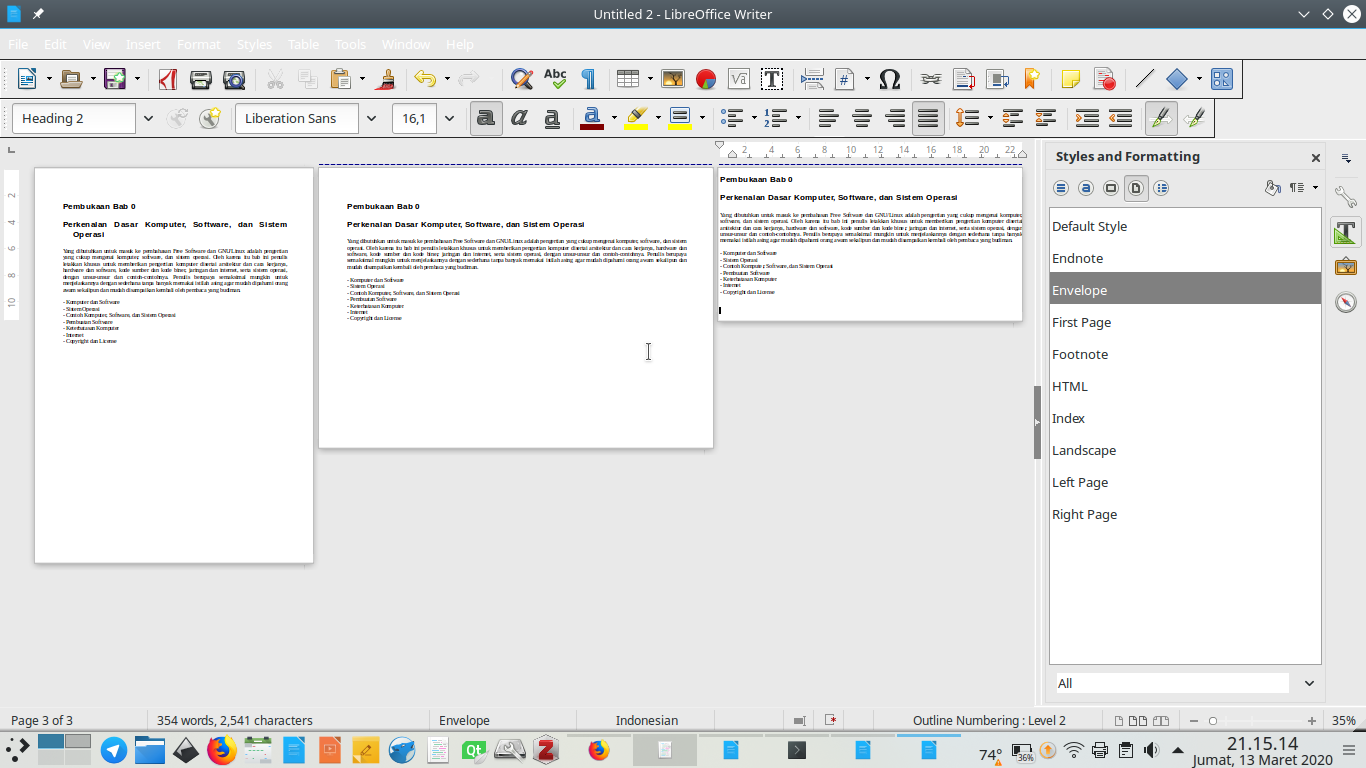The width and height of the screenshot is (1366, 768).
Task: Toggle formatting marks display
Action: coord(589,78)
